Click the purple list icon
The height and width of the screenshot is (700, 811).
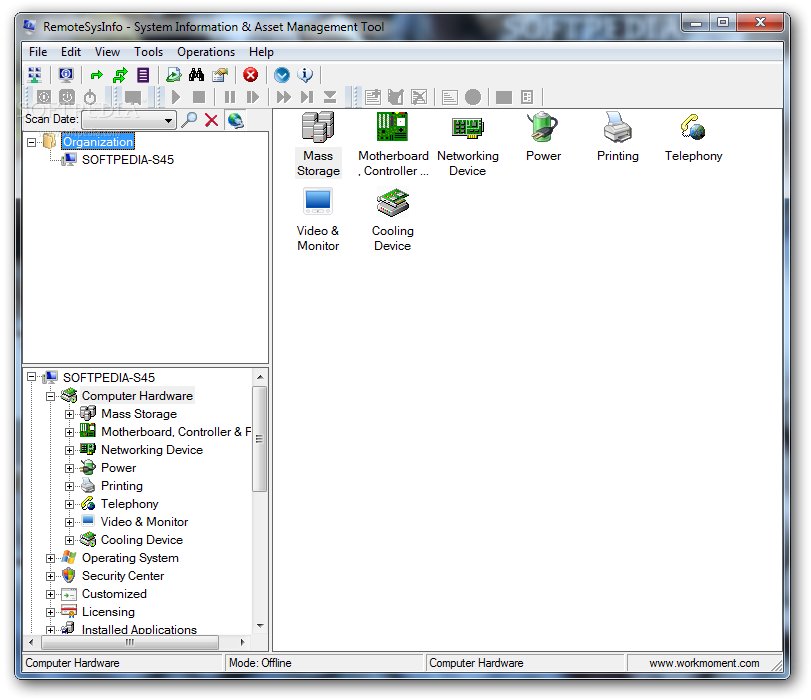coord(143,76)
